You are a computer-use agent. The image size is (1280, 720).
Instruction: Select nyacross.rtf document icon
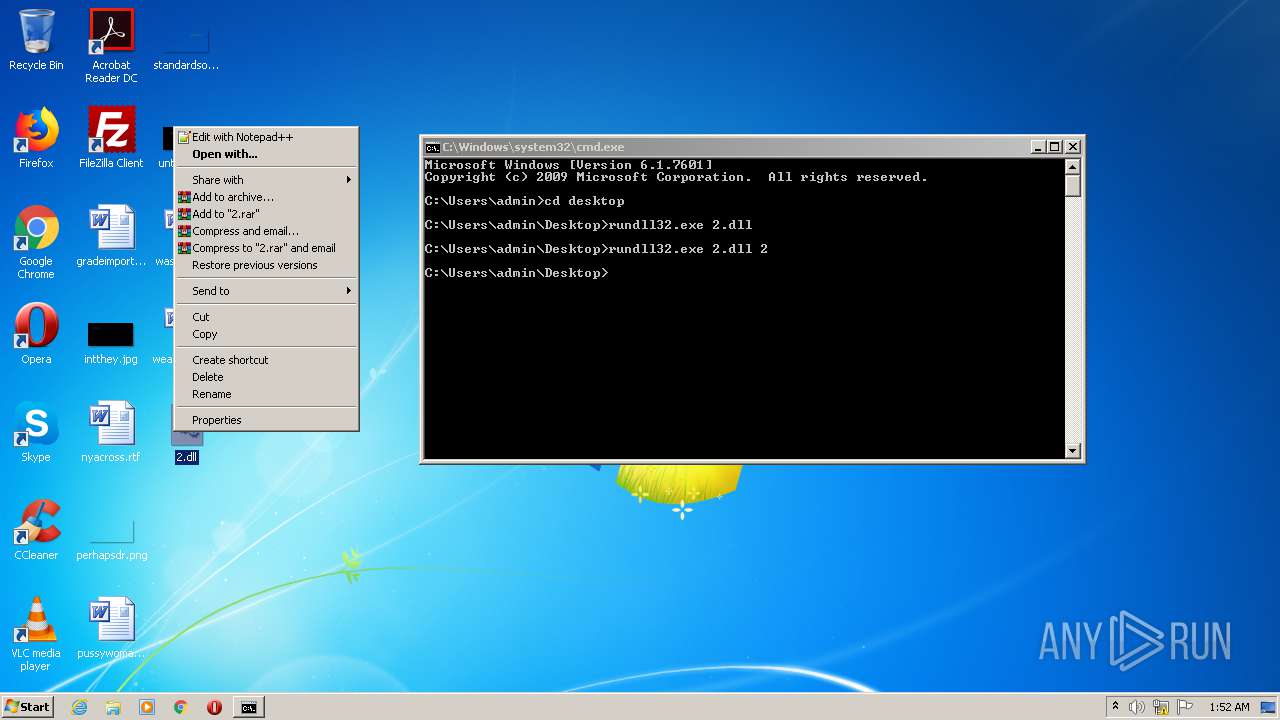(x=111, y=432)
